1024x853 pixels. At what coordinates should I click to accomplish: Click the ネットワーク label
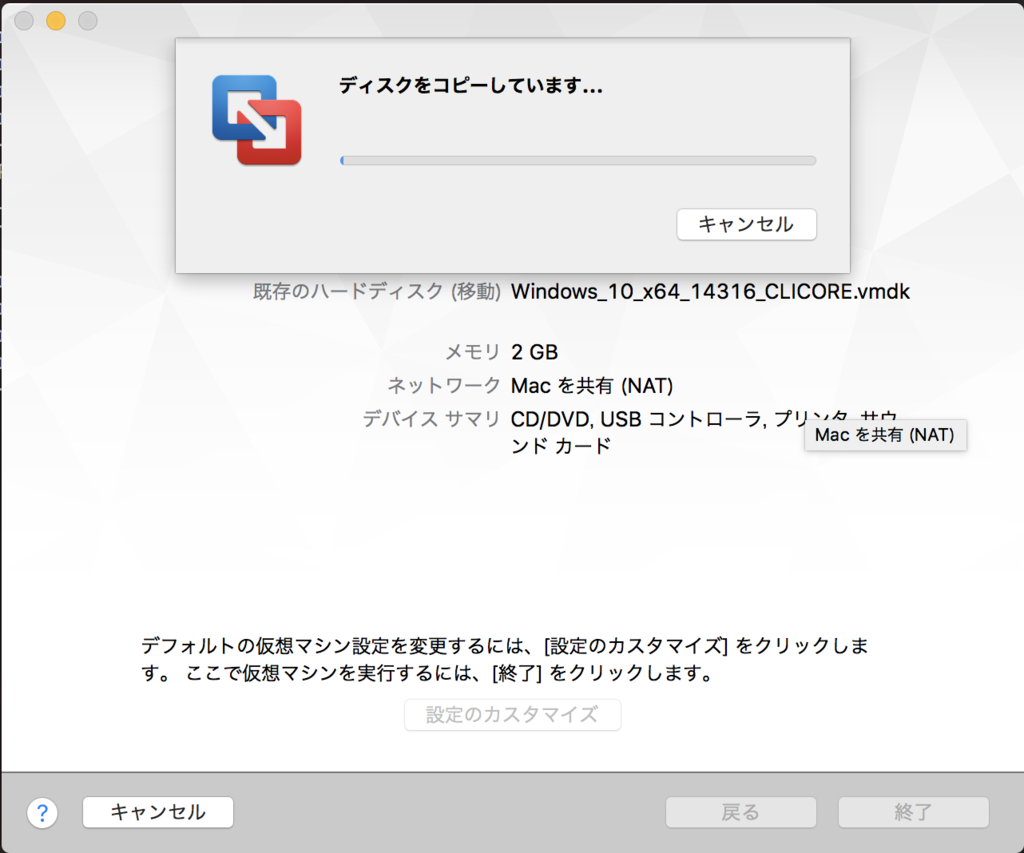444,385
